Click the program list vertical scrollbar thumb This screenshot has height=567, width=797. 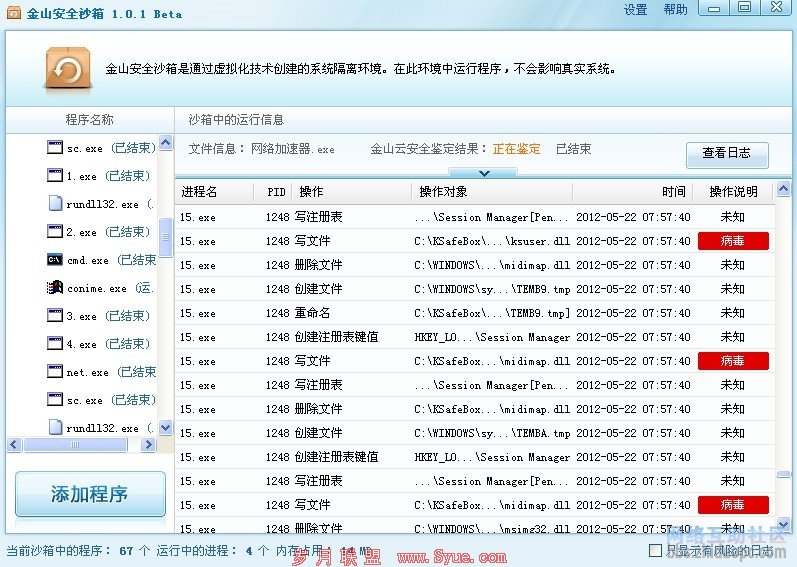(166, 237)
